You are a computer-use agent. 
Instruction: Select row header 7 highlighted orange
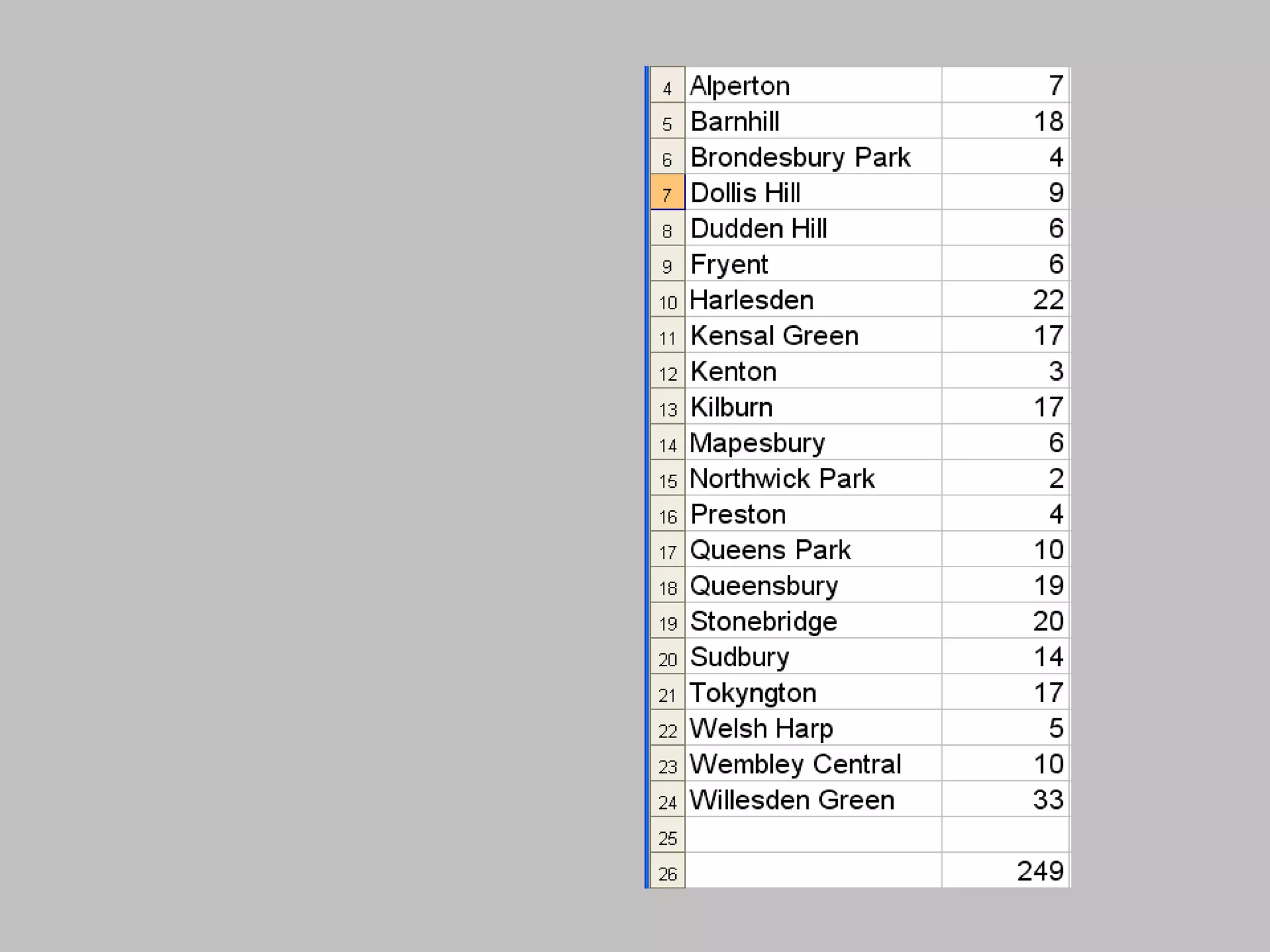[x=667, y=193]
